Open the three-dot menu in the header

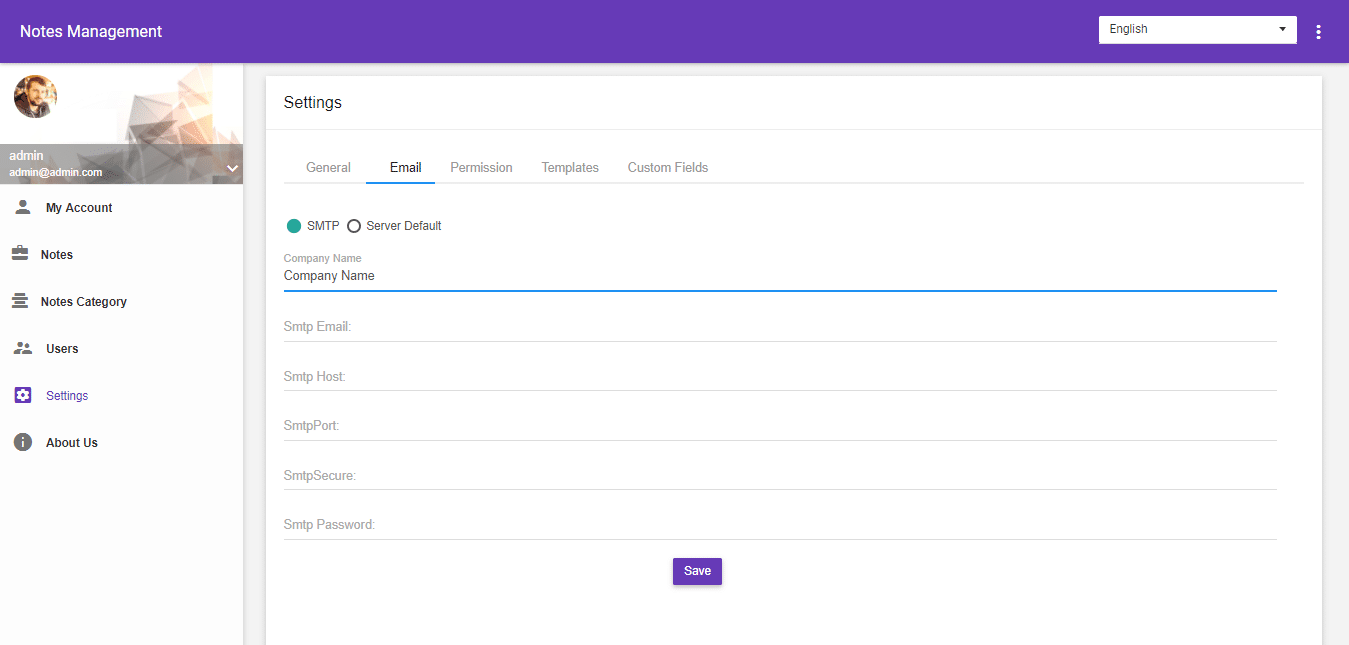pyautogui.click(x=1318, y=31)
